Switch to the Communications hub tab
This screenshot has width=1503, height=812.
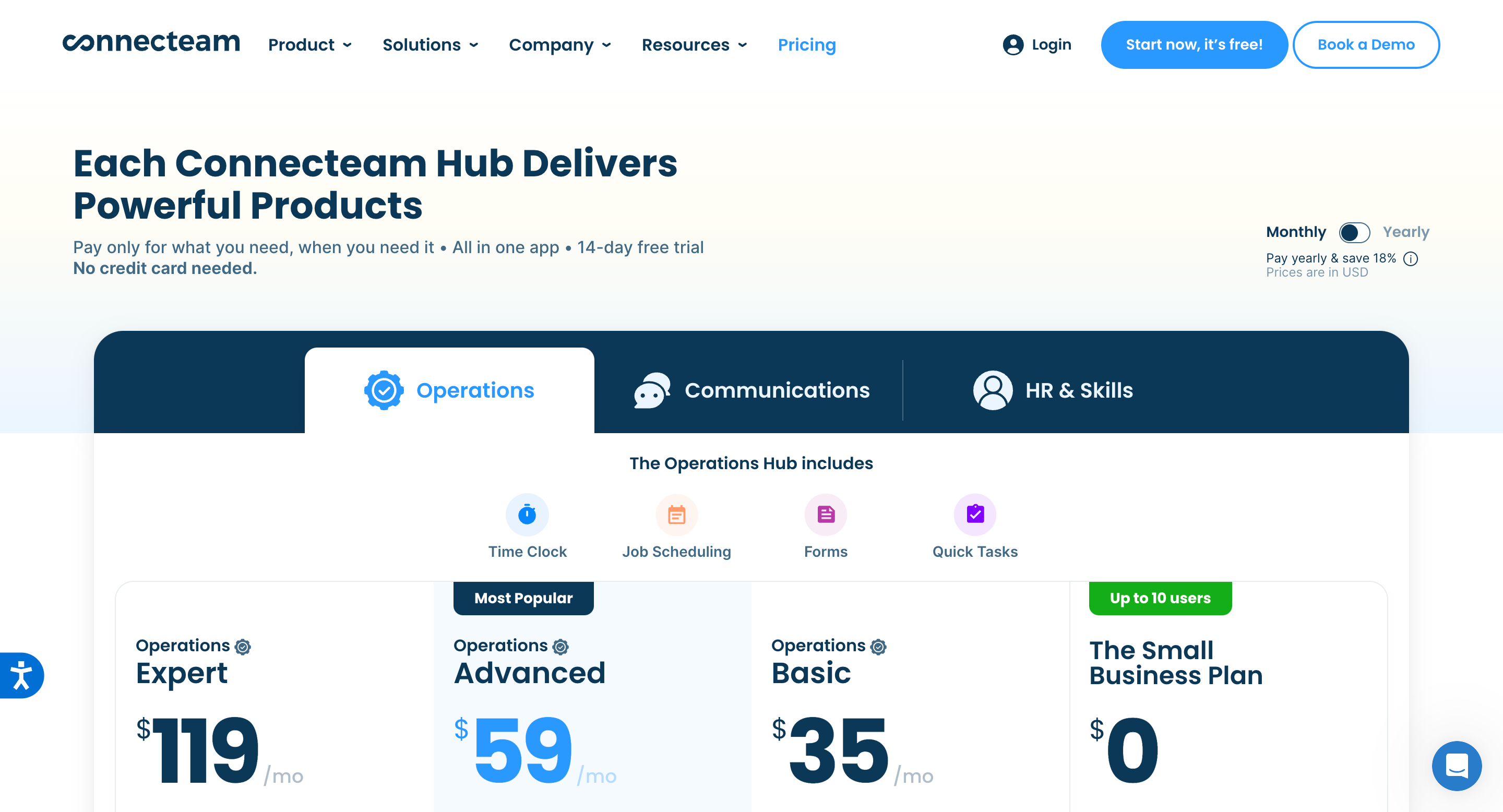[751, 390]
